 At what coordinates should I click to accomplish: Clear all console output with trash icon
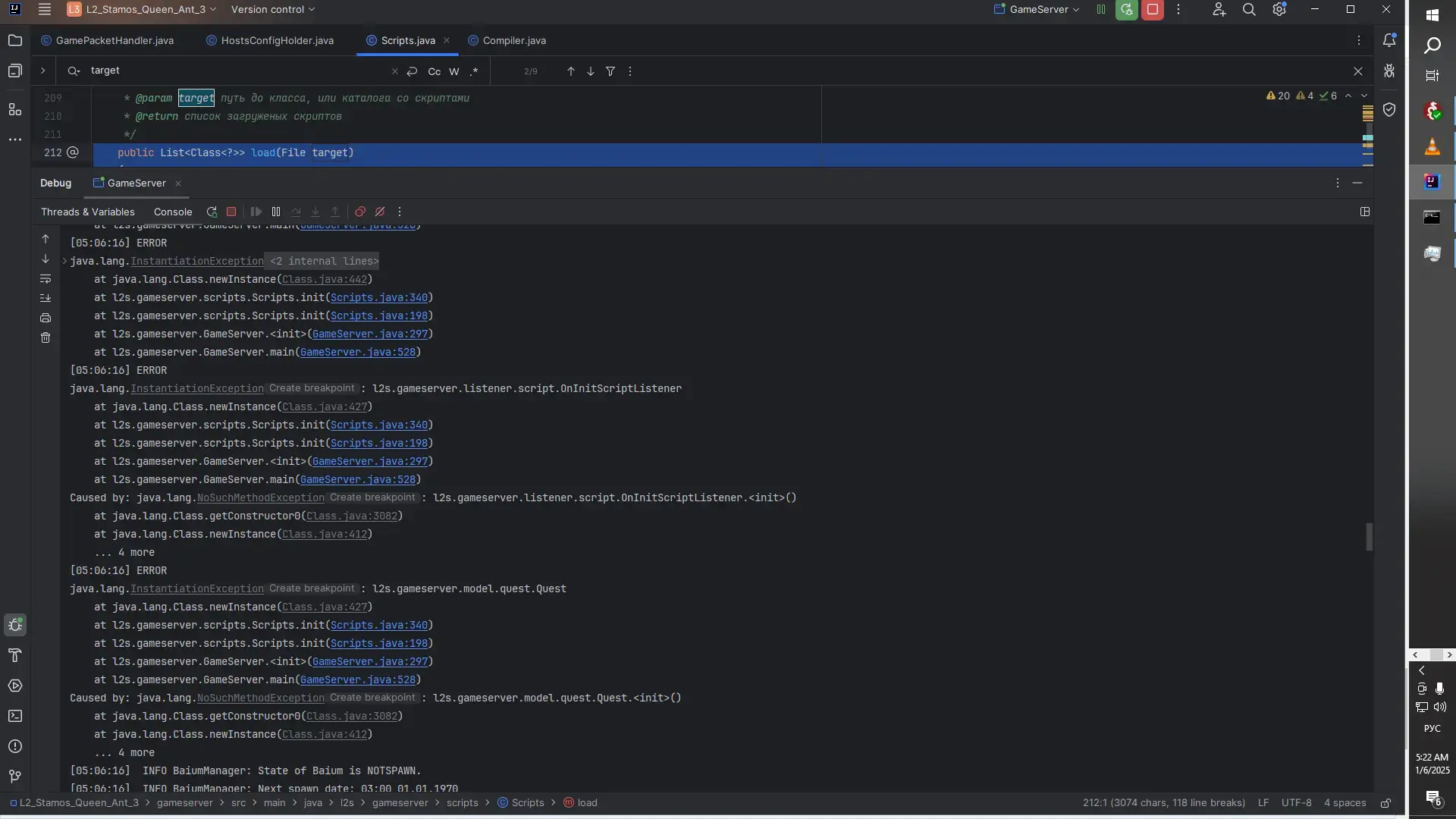pyautogui.click(x=45, y=337)
